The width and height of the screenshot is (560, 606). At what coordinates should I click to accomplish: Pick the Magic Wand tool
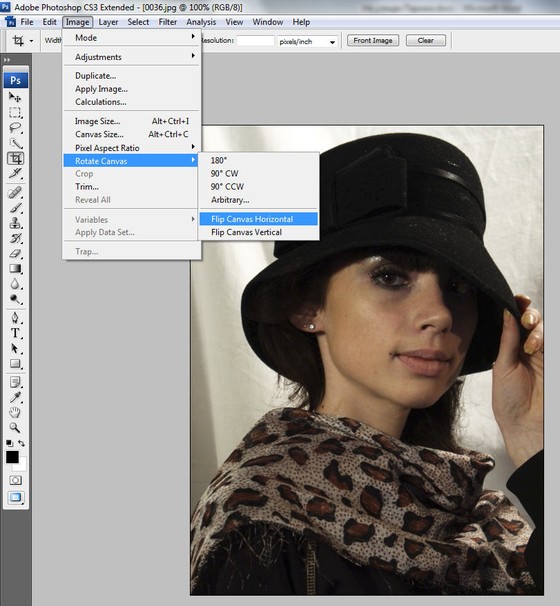coord(15,143)
